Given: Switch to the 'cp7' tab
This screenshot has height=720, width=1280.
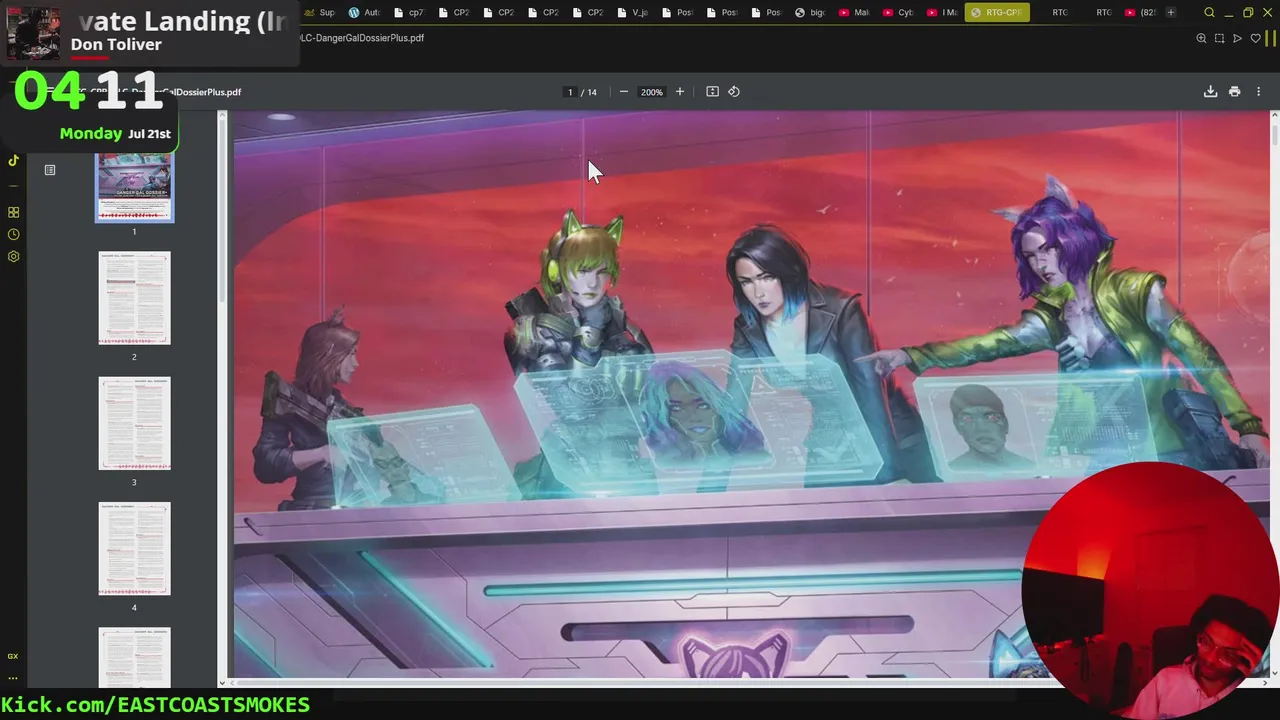Looking at the screenshot, I should [409, 12].
